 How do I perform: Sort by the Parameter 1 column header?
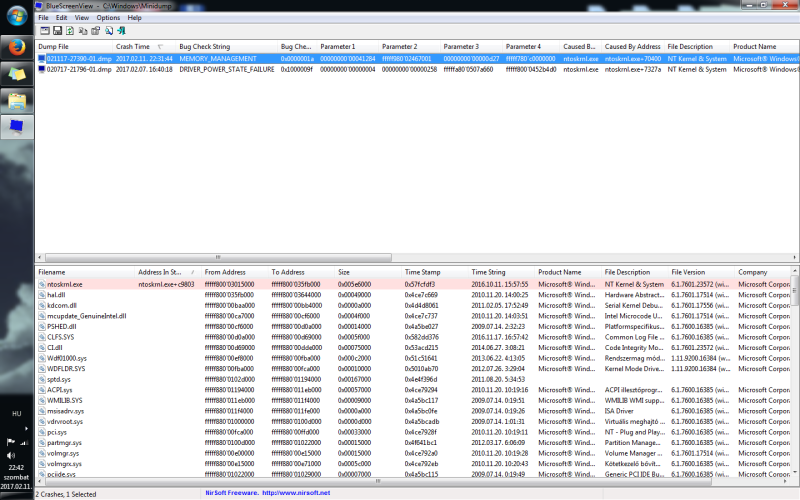348,46
